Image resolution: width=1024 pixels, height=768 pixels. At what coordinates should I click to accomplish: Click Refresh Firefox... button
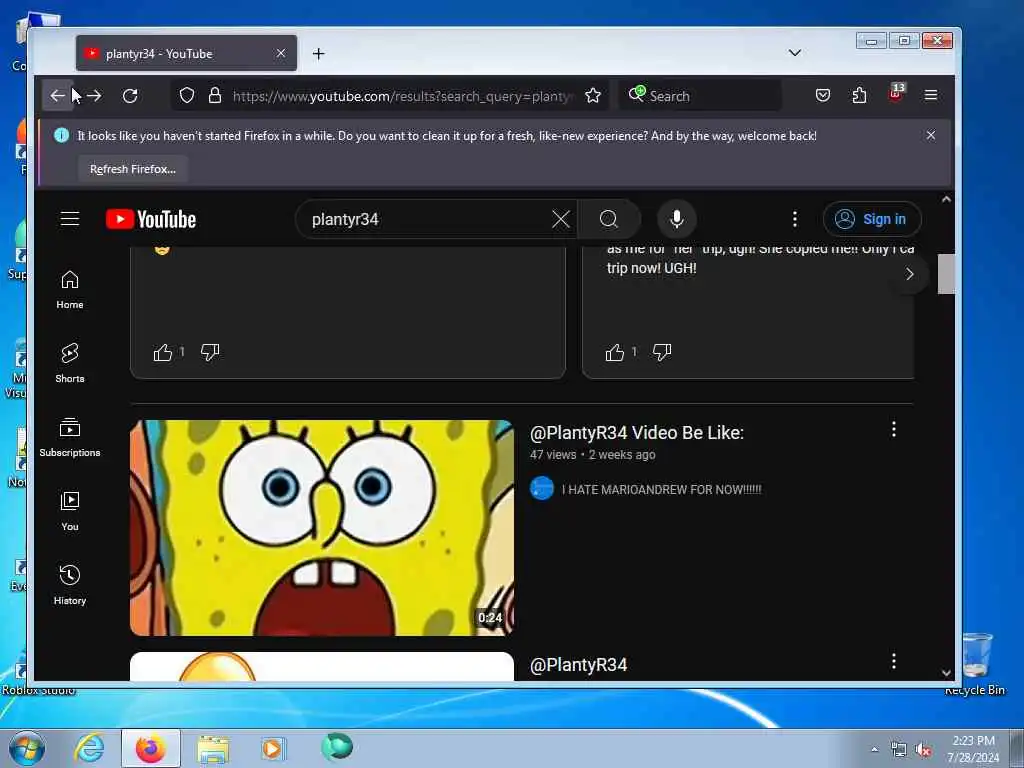[x=133, y=169]
